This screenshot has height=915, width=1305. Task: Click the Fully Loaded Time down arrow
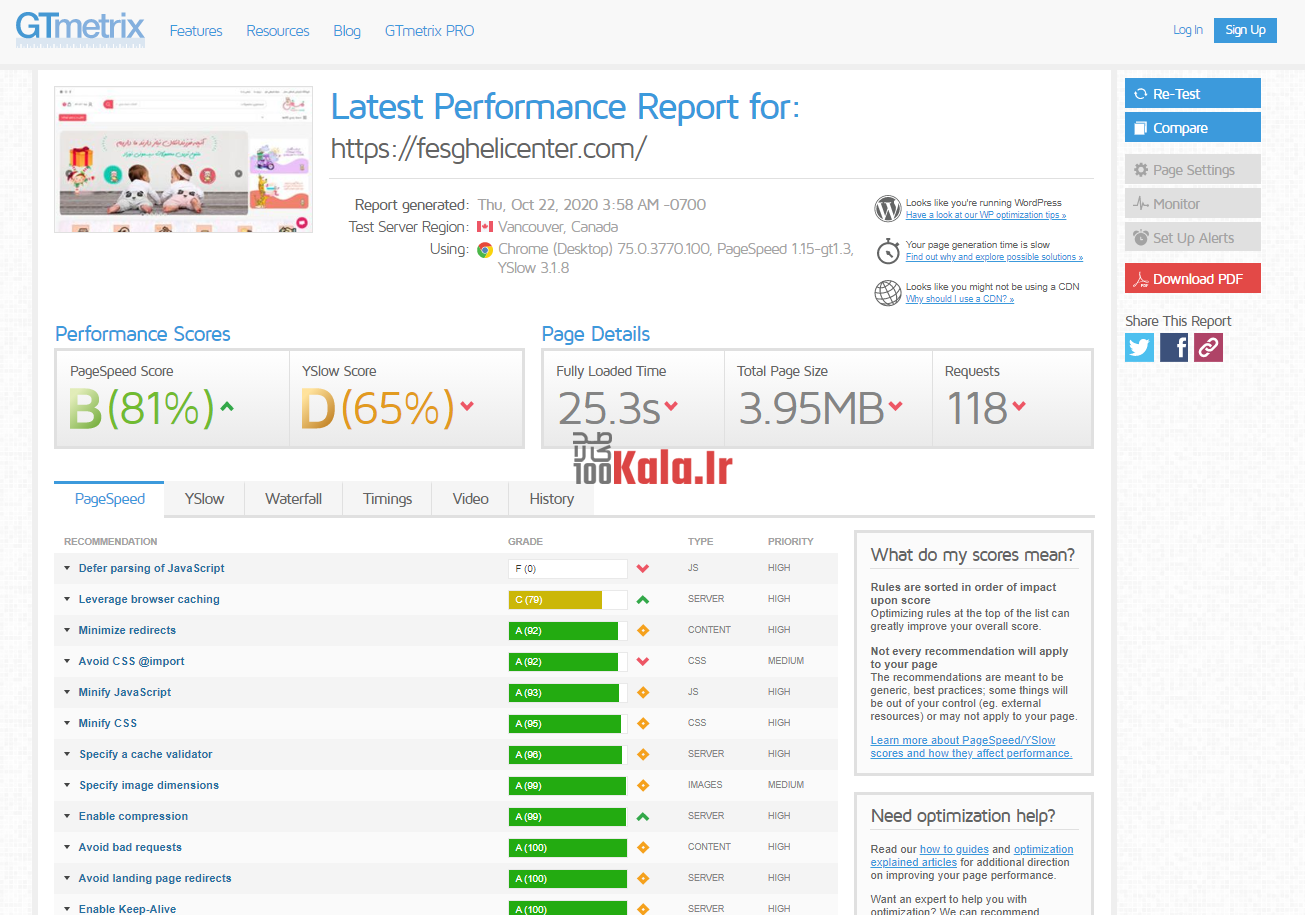coord(671,406)
